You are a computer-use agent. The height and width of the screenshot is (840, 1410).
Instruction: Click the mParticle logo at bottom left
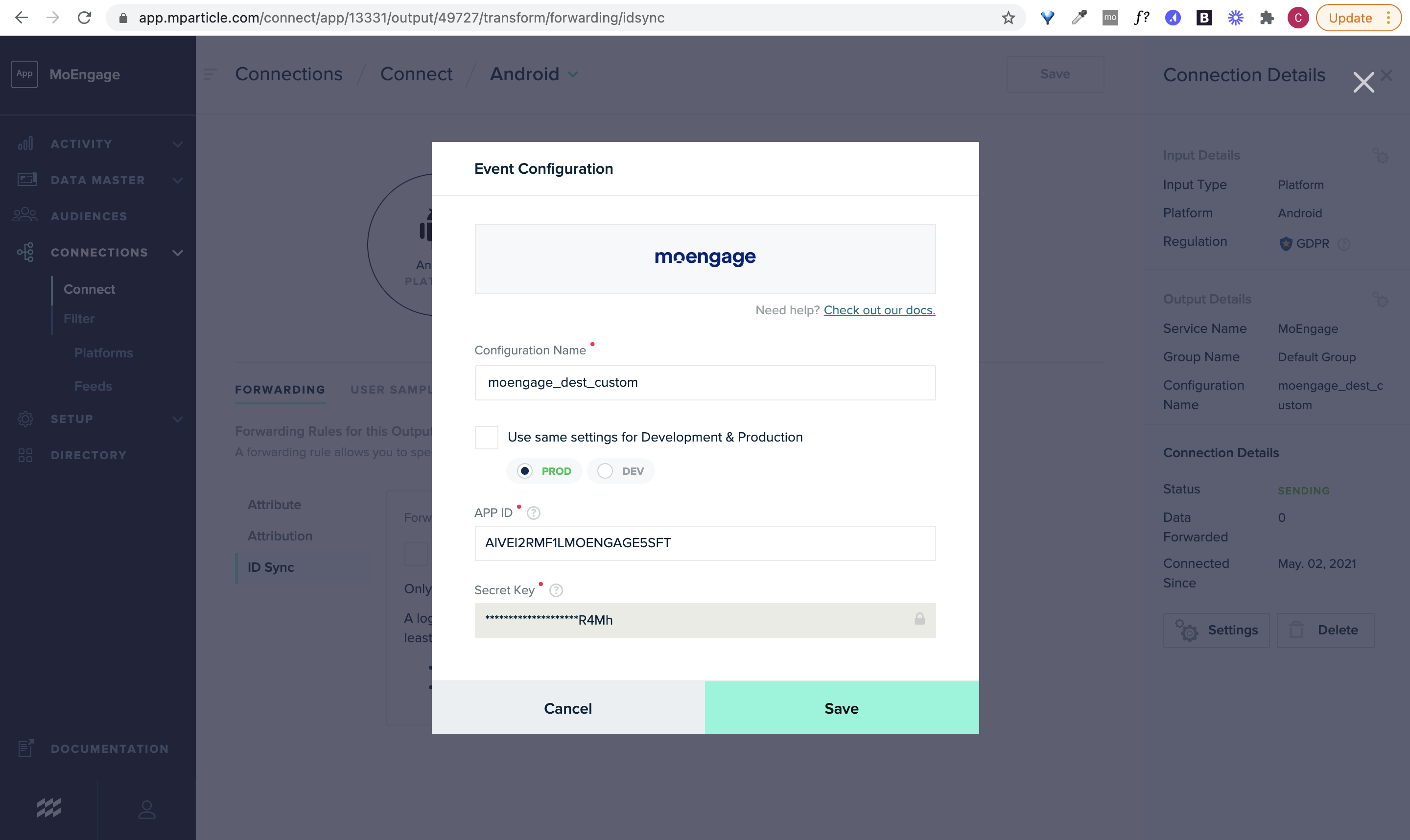pos(48,808)
